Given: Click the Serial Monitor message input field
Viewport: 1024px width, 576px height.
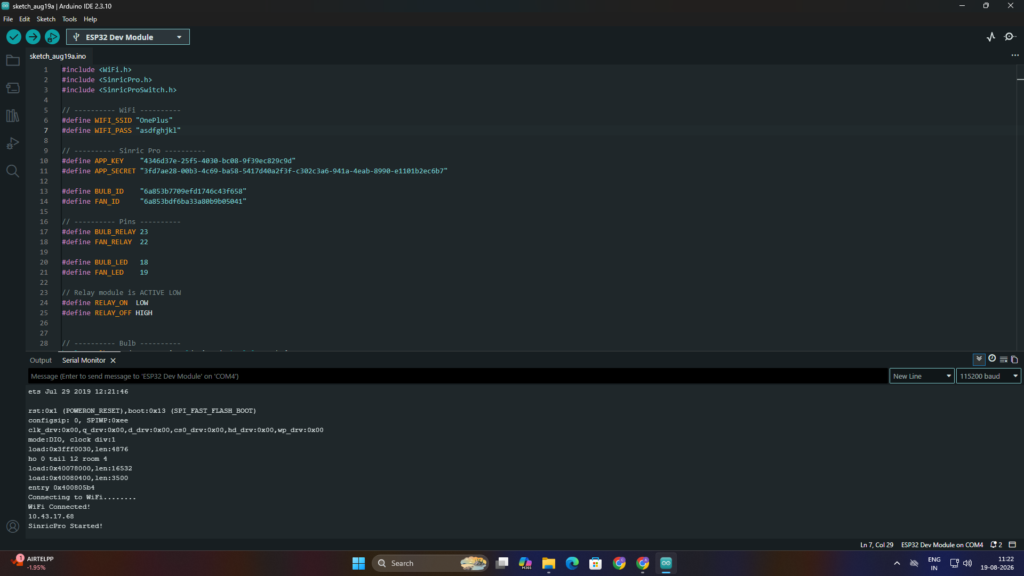Looking at the screenshot, I should [x=457, y=376].
